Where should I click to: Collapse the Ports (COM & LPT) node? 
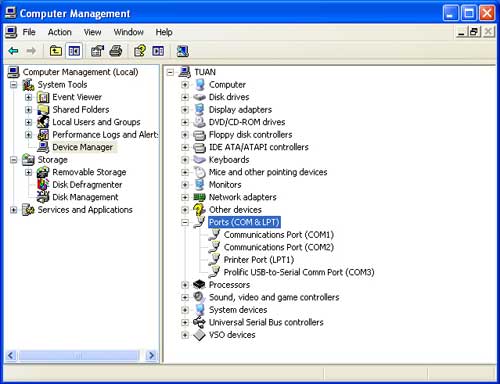click(185, 223)
